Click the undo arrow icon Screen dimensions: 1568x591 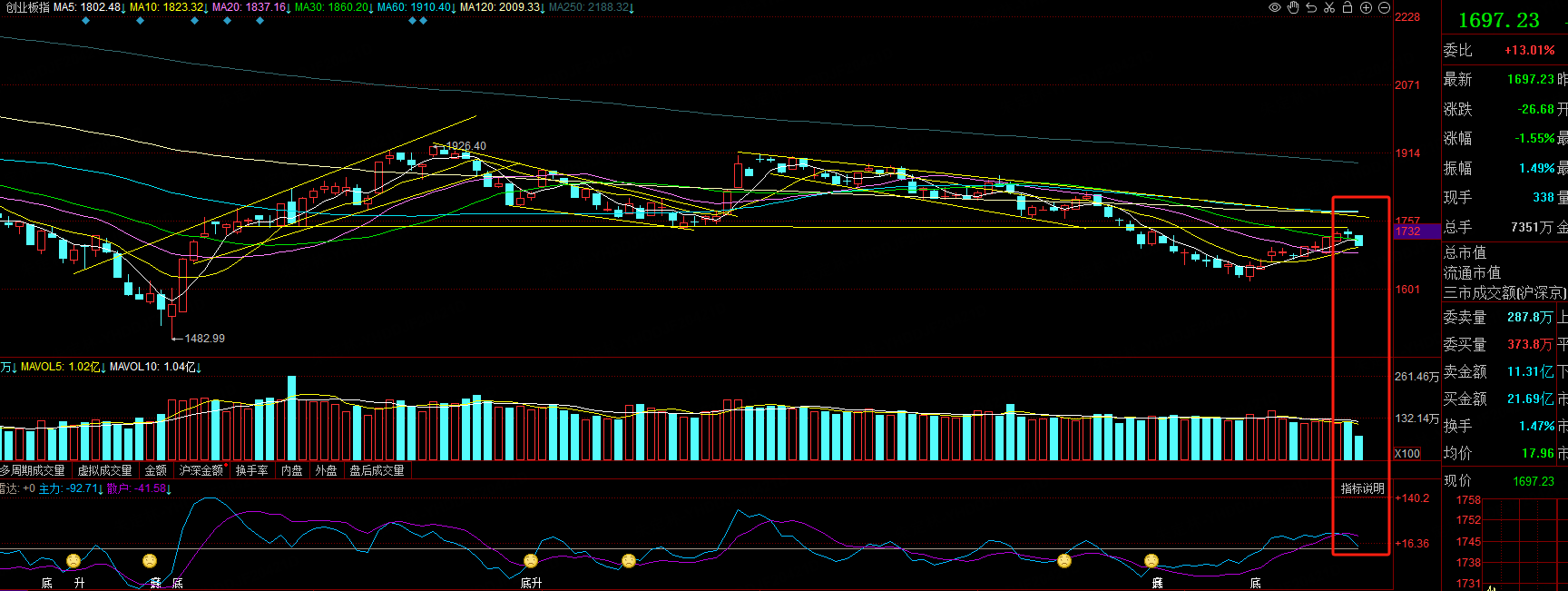click(x=1311, y=7)
